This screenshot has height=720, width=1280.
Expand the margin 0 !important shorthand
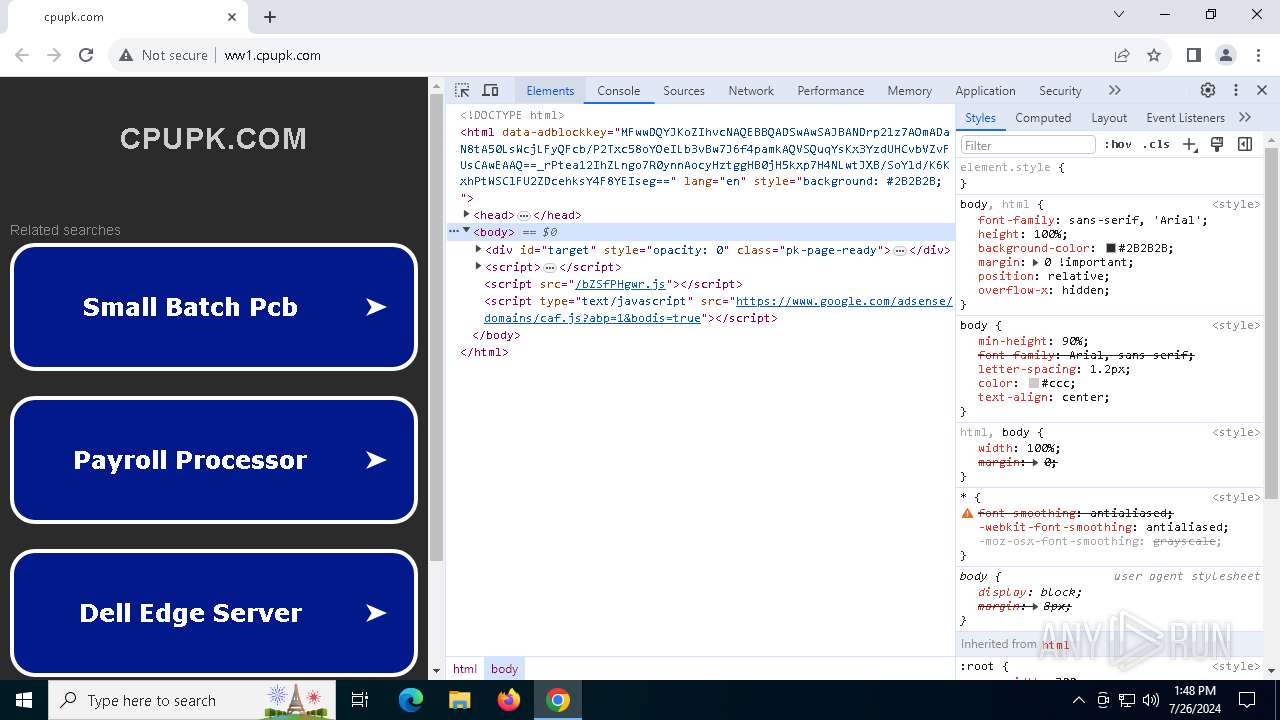click(1035, 262)
